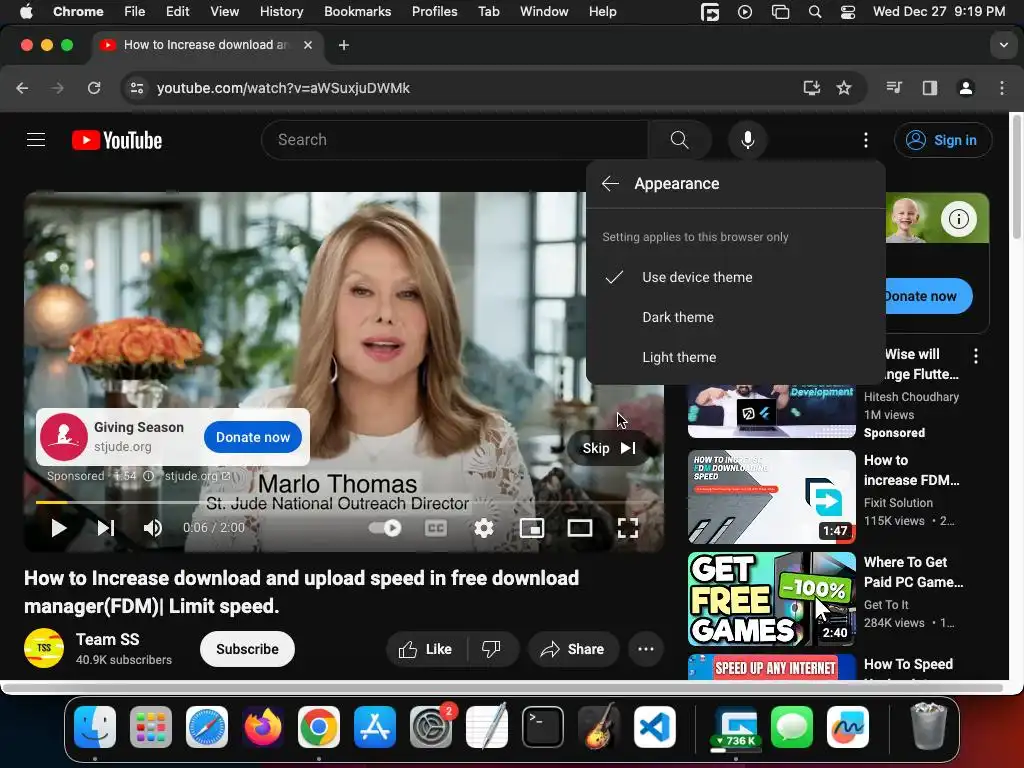Enable miniplayer mode
Viewport: 1024px width, 768px height.
(x=532, y=528)
